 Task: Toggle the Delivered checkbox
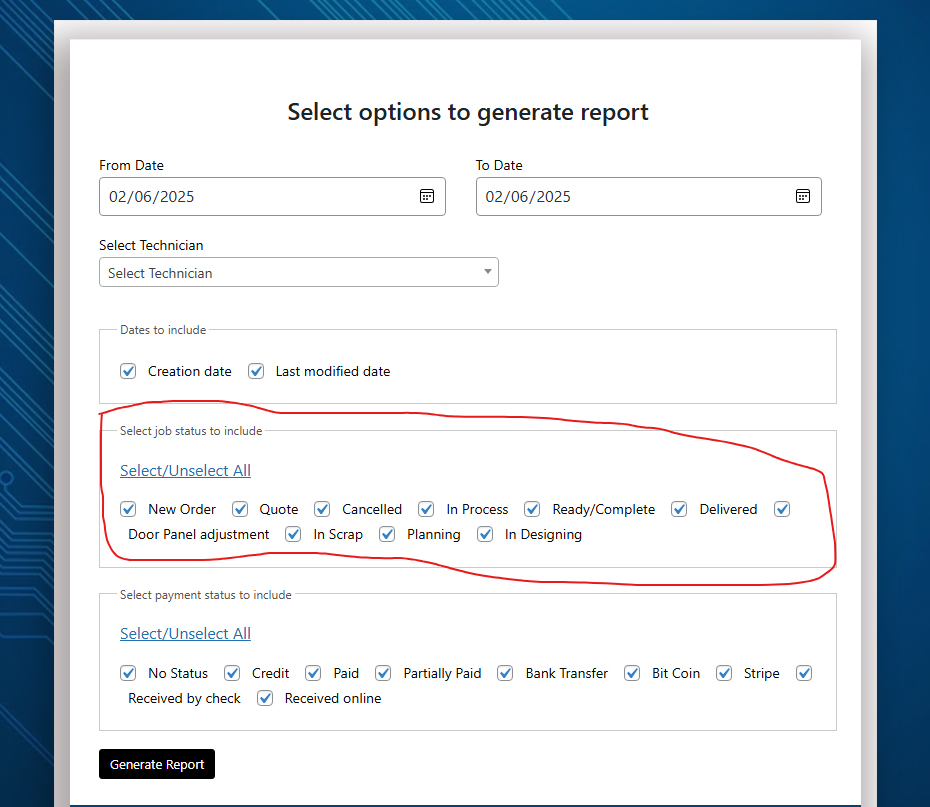point(679,509)
